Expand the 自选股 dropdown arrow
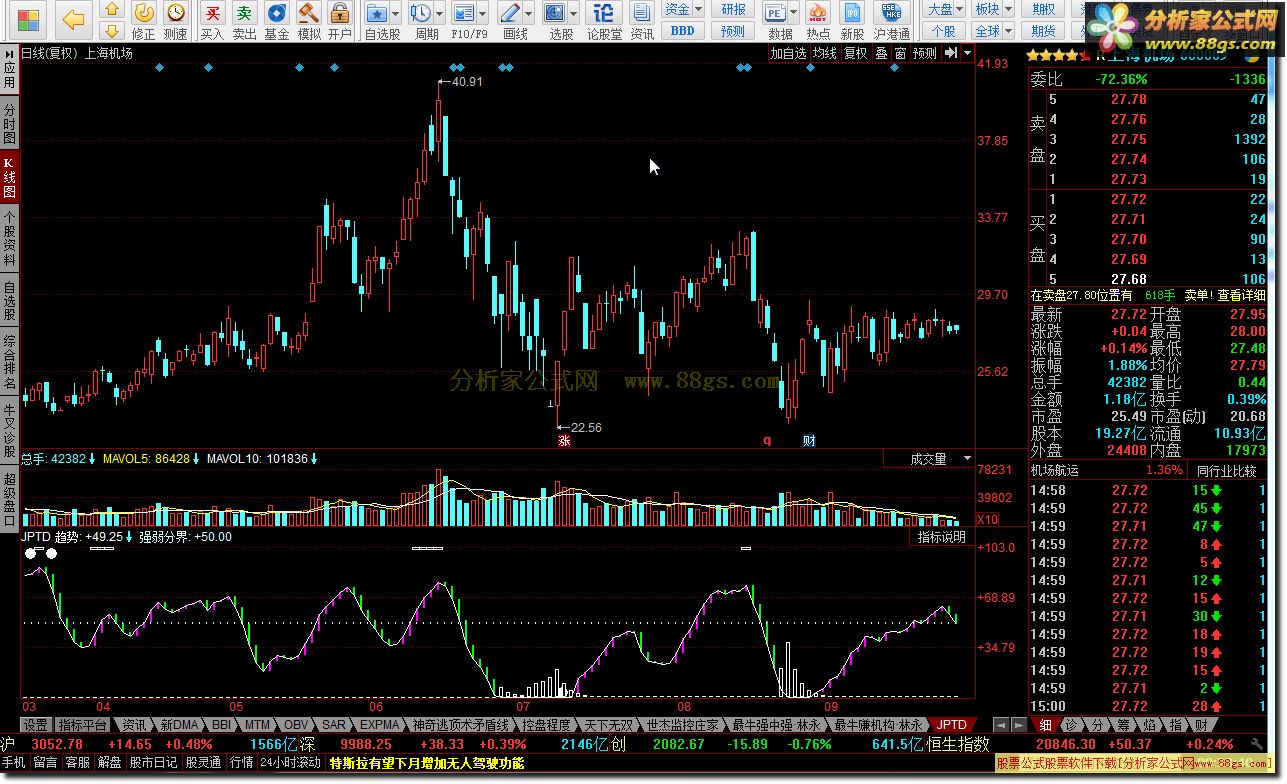The height and width of the screenshot is (784, 1287). click(x=397, y=13)
